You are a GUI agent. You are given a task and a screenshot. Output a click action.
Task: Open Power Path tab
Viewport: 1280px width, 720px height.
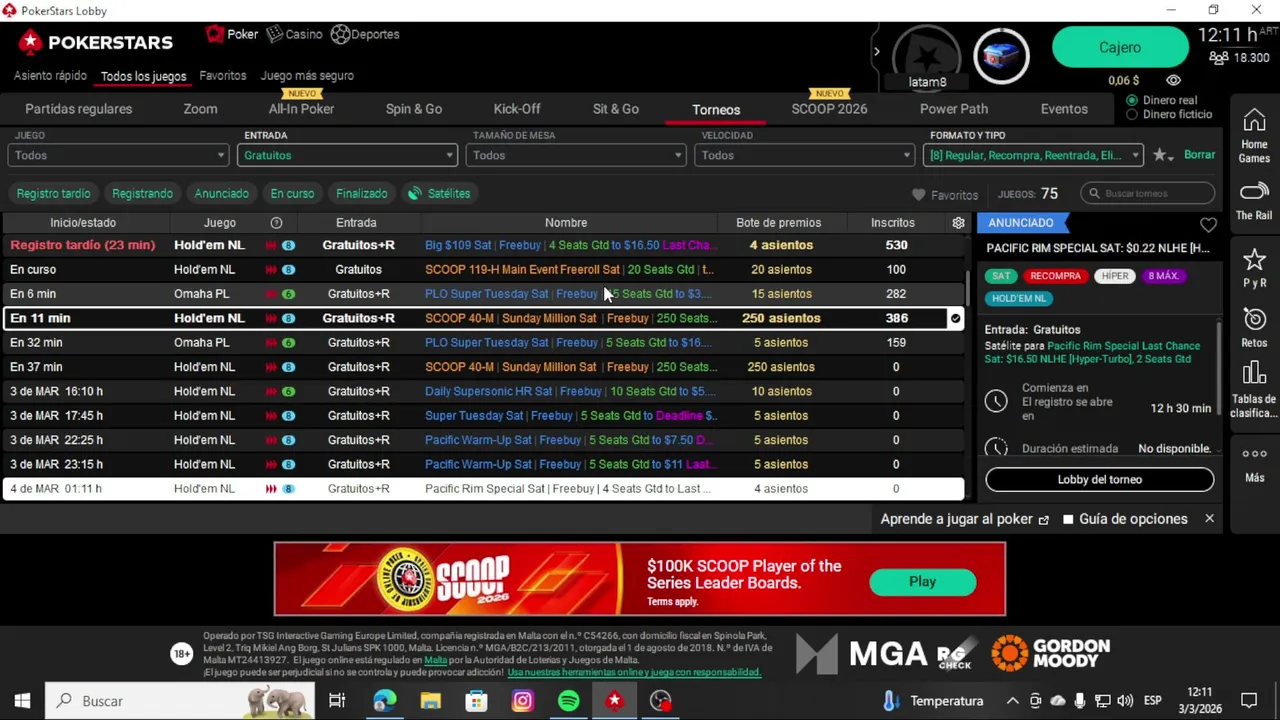point(953,109)
